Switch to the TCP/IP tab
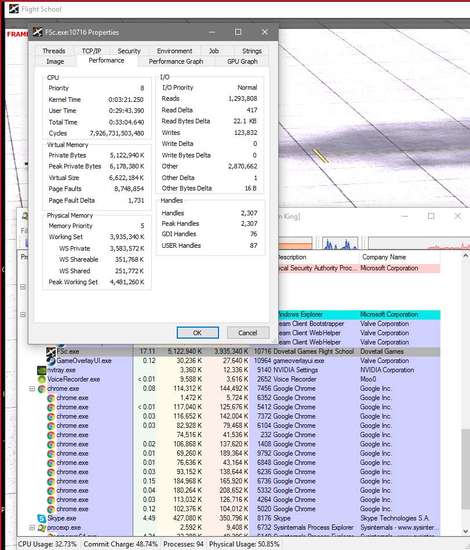The image size is (470, 550). tap(91, 51)
